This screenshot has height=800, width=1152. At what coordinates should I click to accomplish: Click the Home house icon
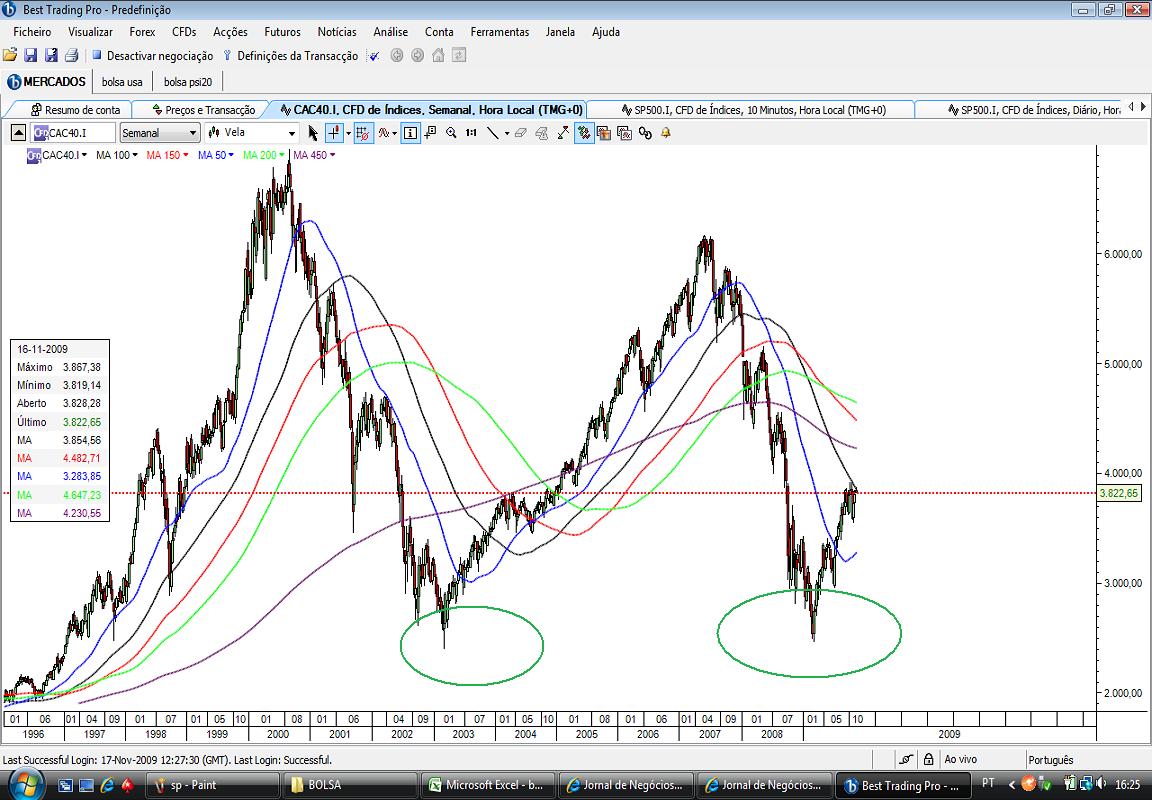click(438, 55)
